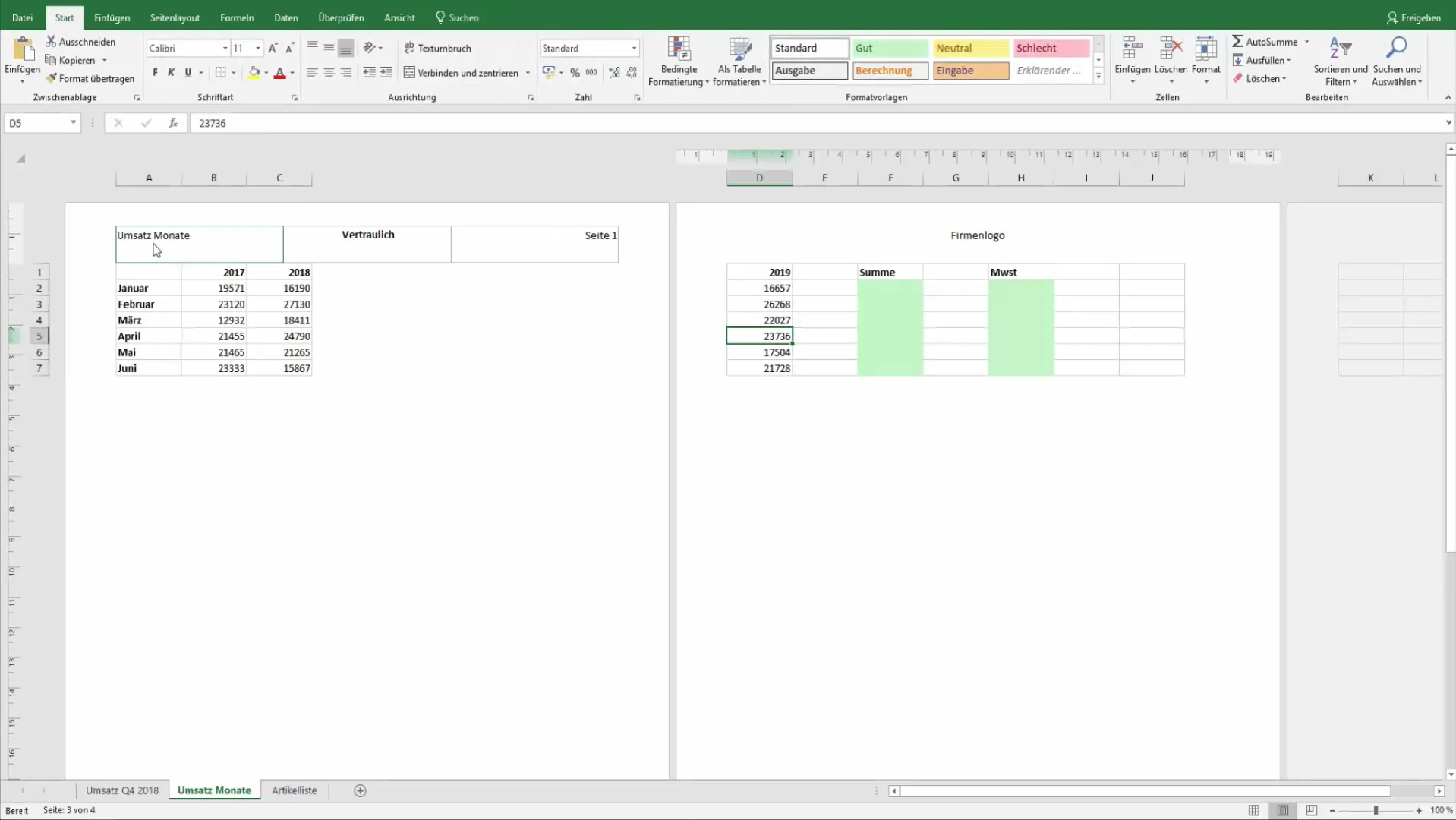Open the Löschen clear dropdown in Bearbeiten

1284,78
